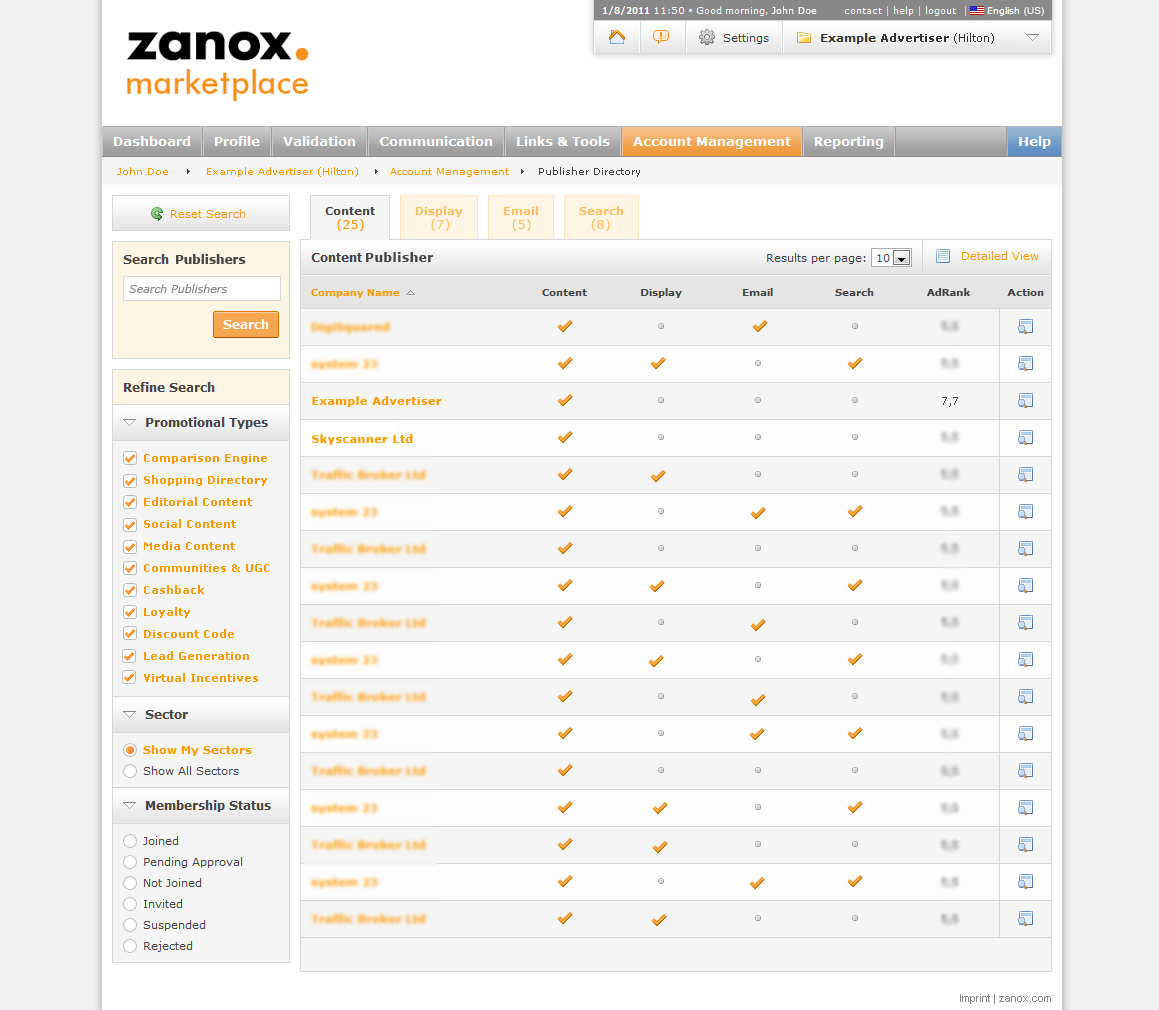
Task: Click the US flag language icon
Action: [x=976, y=10]
